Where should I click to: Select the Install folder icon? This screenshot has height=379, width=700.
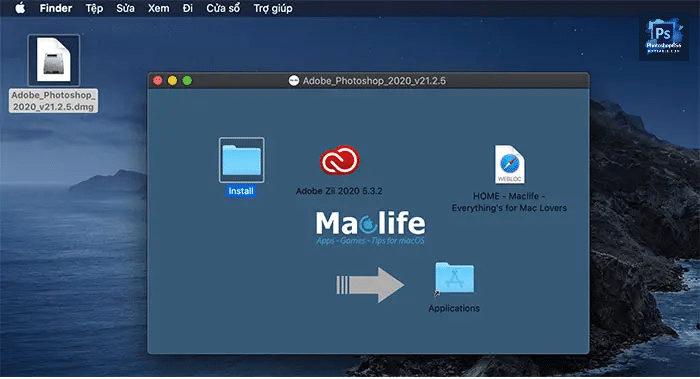click(x=242, y=160)
